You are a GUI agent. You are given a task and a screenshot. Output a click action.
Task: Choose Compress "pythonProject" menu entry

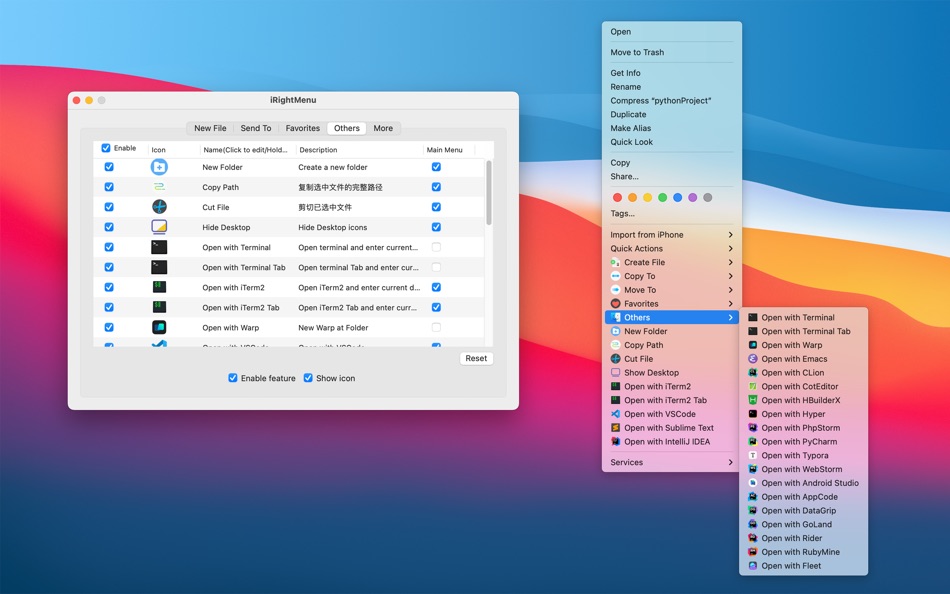click(671, 101)
